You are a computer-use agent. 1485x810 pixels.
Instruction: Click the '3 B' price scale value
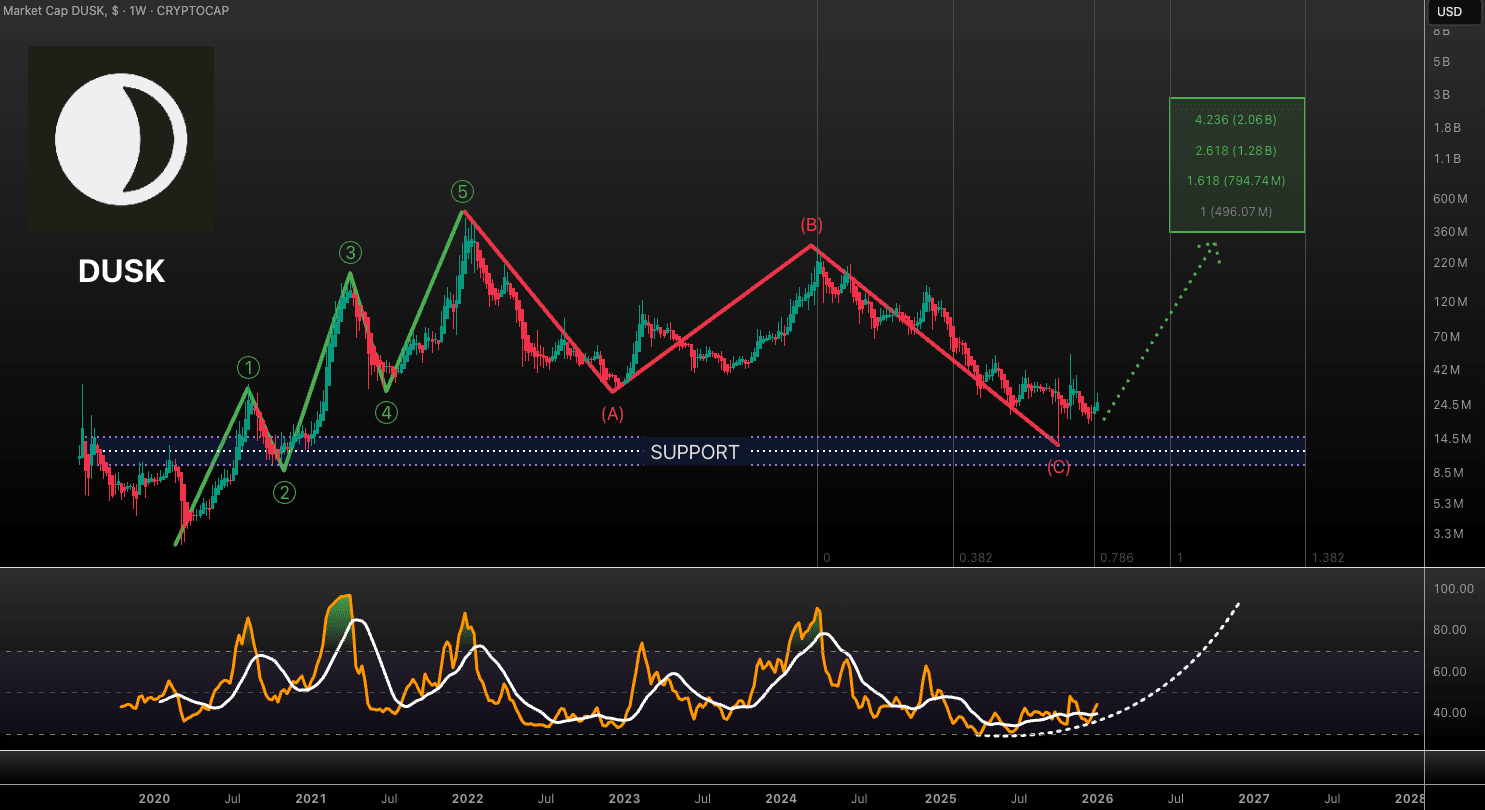click(1441, 95)
